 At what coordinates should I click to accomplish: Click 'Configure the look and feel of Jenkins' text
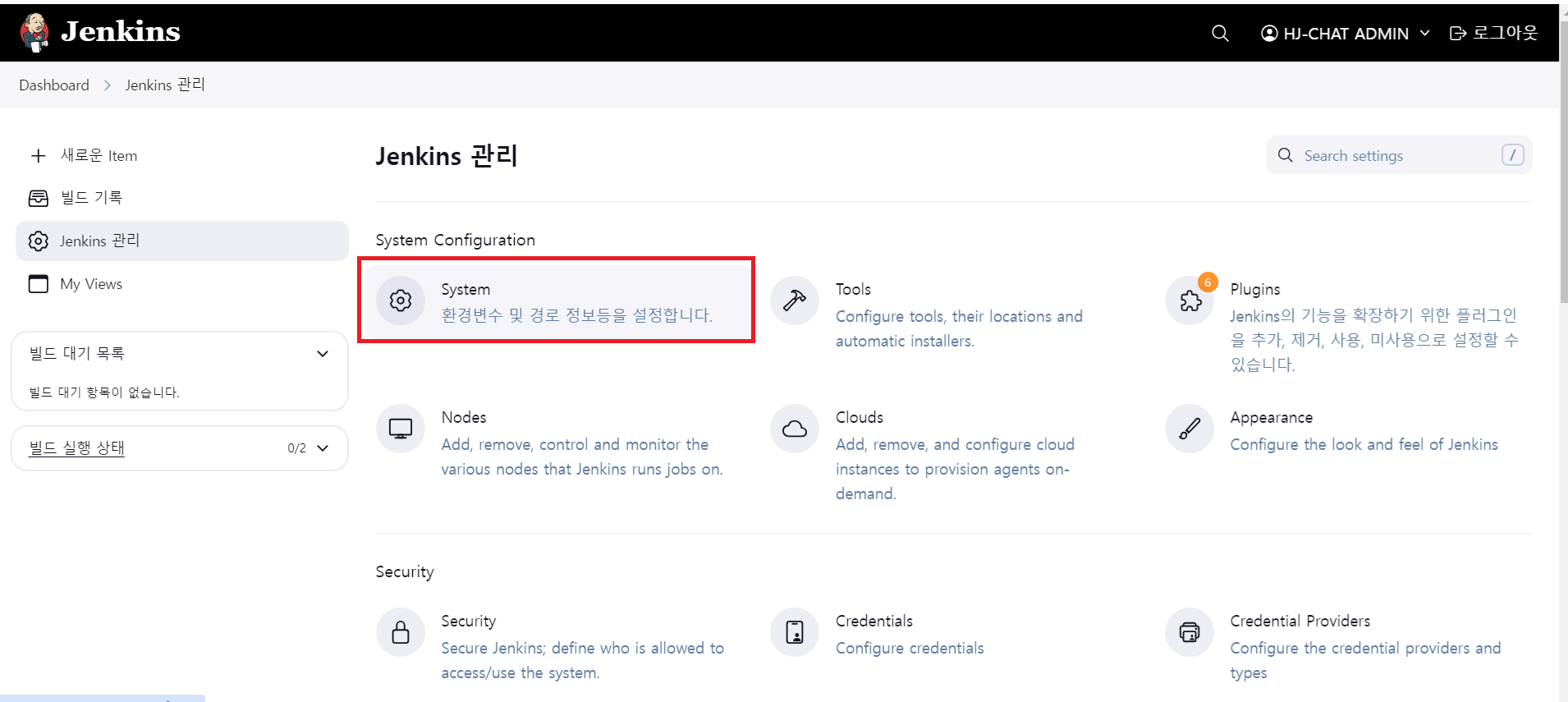coord(1364,444)
